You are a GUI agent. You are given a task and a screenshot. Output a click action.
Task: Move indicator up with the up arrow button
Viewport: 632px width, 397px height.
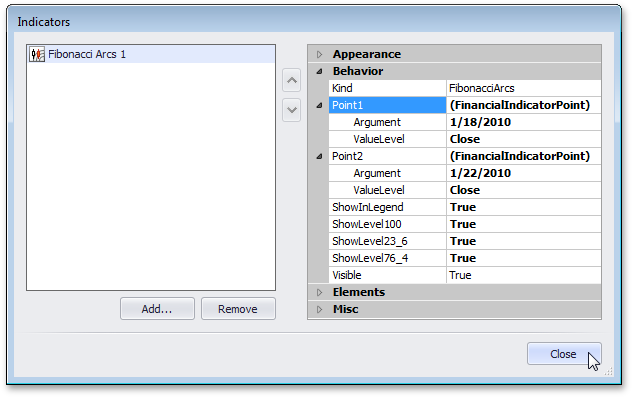(291, 80)
